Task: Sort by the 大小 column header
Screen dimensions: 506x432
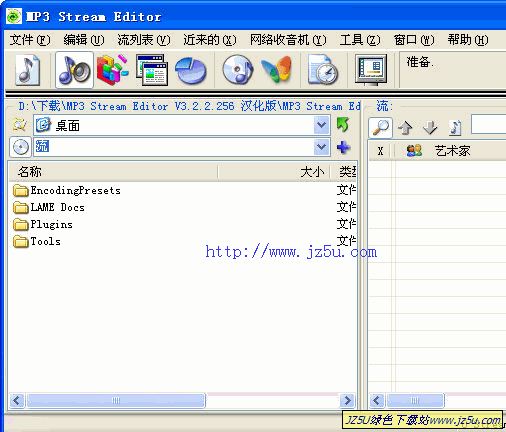Action: click(x=274, y=172)
